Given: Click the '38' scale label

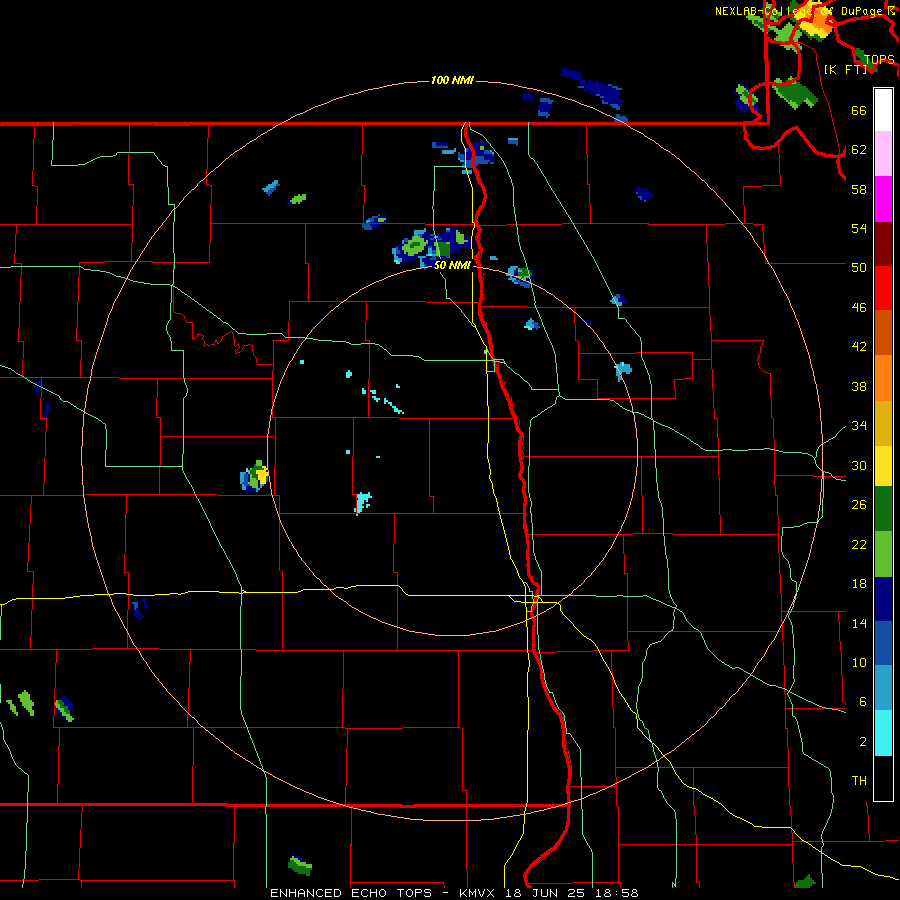Looking at the screenshot, I should (859, 386).
